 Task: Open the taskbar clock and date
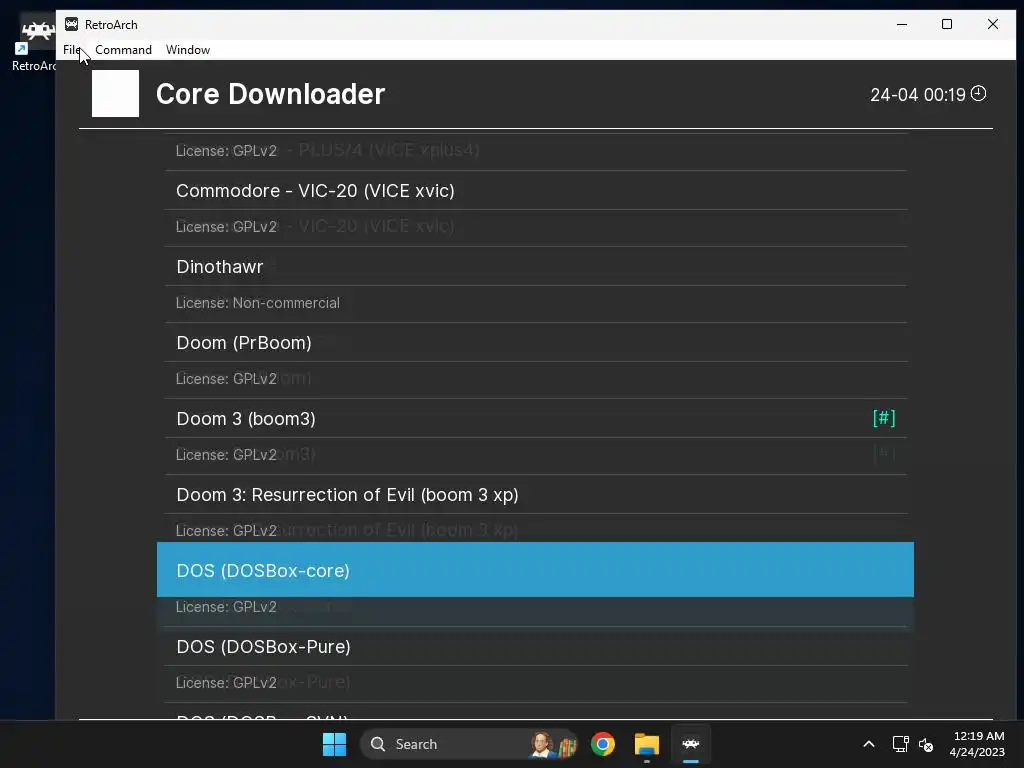pyautogui.click(x=978, y=744)
